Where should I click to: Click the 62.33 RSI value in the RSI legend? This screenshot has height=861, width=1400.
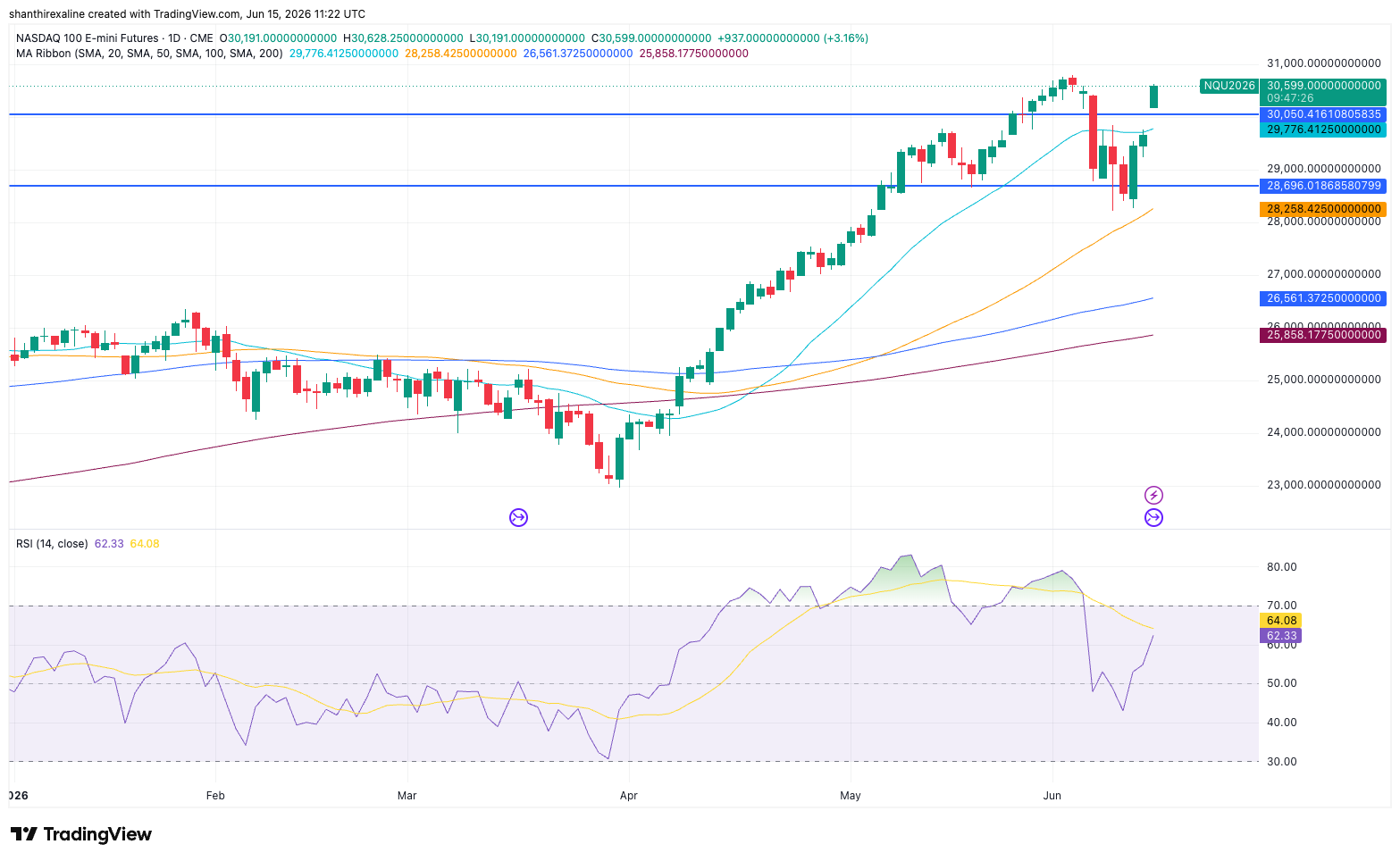tap(109, 544)
